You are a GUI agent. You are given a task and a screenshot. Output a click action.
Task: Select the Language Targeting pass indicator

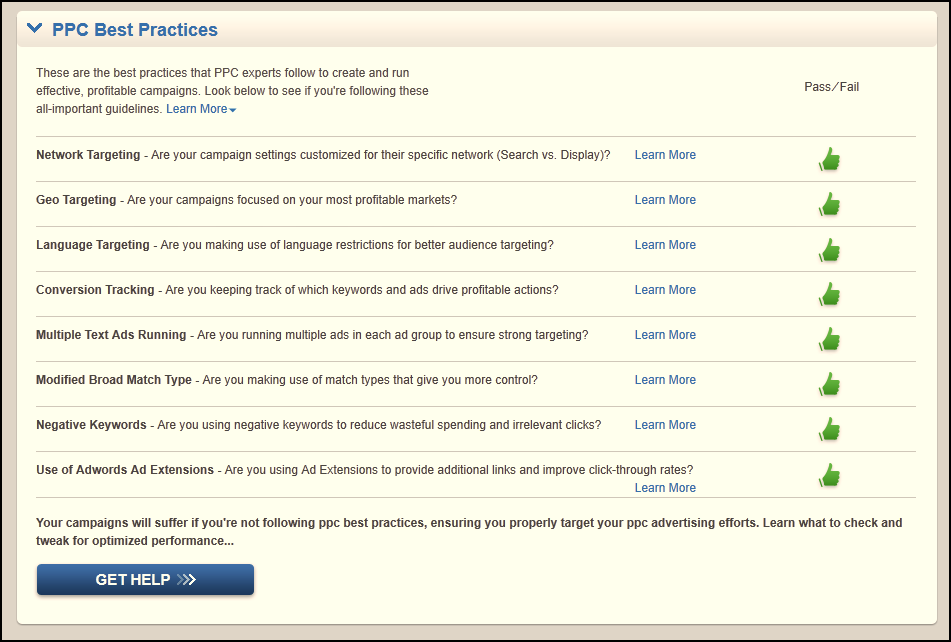(829, 249)
